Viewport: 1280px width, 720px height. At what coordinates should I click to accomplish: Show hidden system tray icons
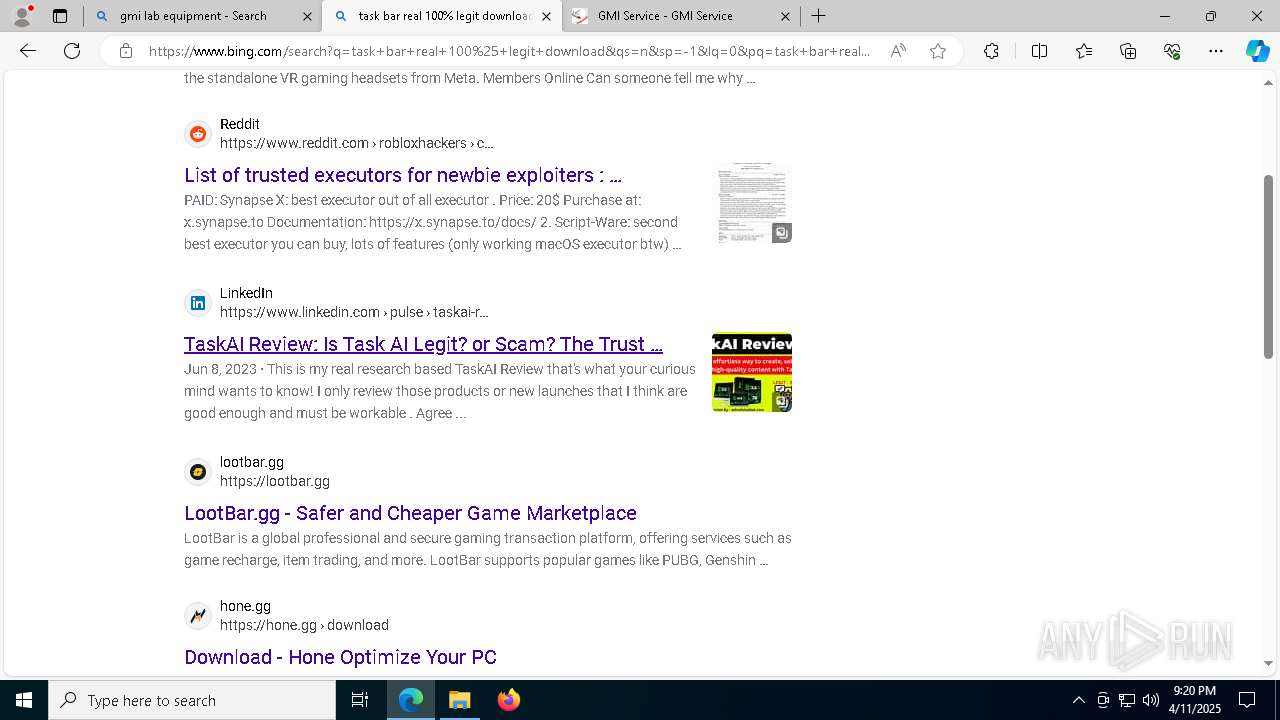[x=1078, y=700]
